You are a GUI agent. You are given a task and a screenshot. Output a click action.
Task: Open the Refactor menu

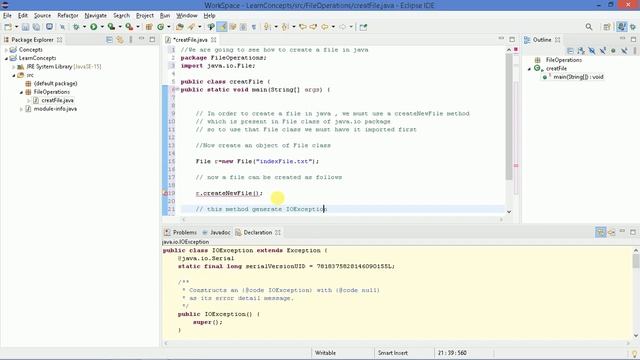68,16
